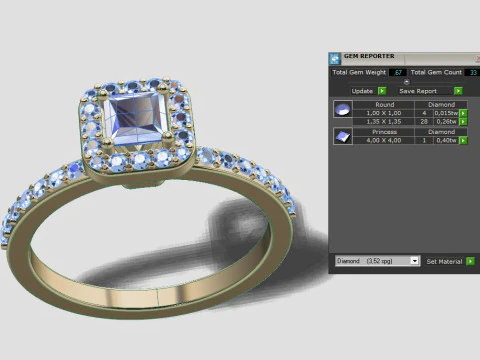Screen dimensions: 480x360
Task: Select the Round gem shape icon
Action: (343, 109)
